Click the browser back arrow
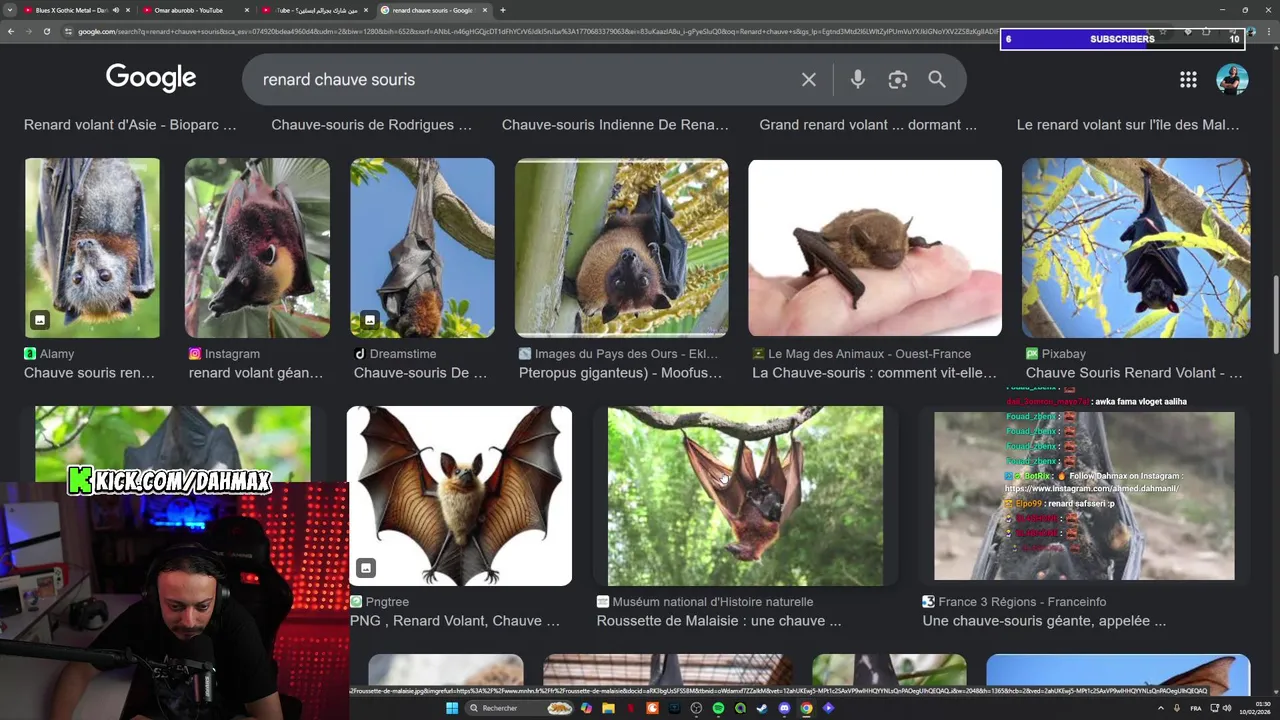 11,31
